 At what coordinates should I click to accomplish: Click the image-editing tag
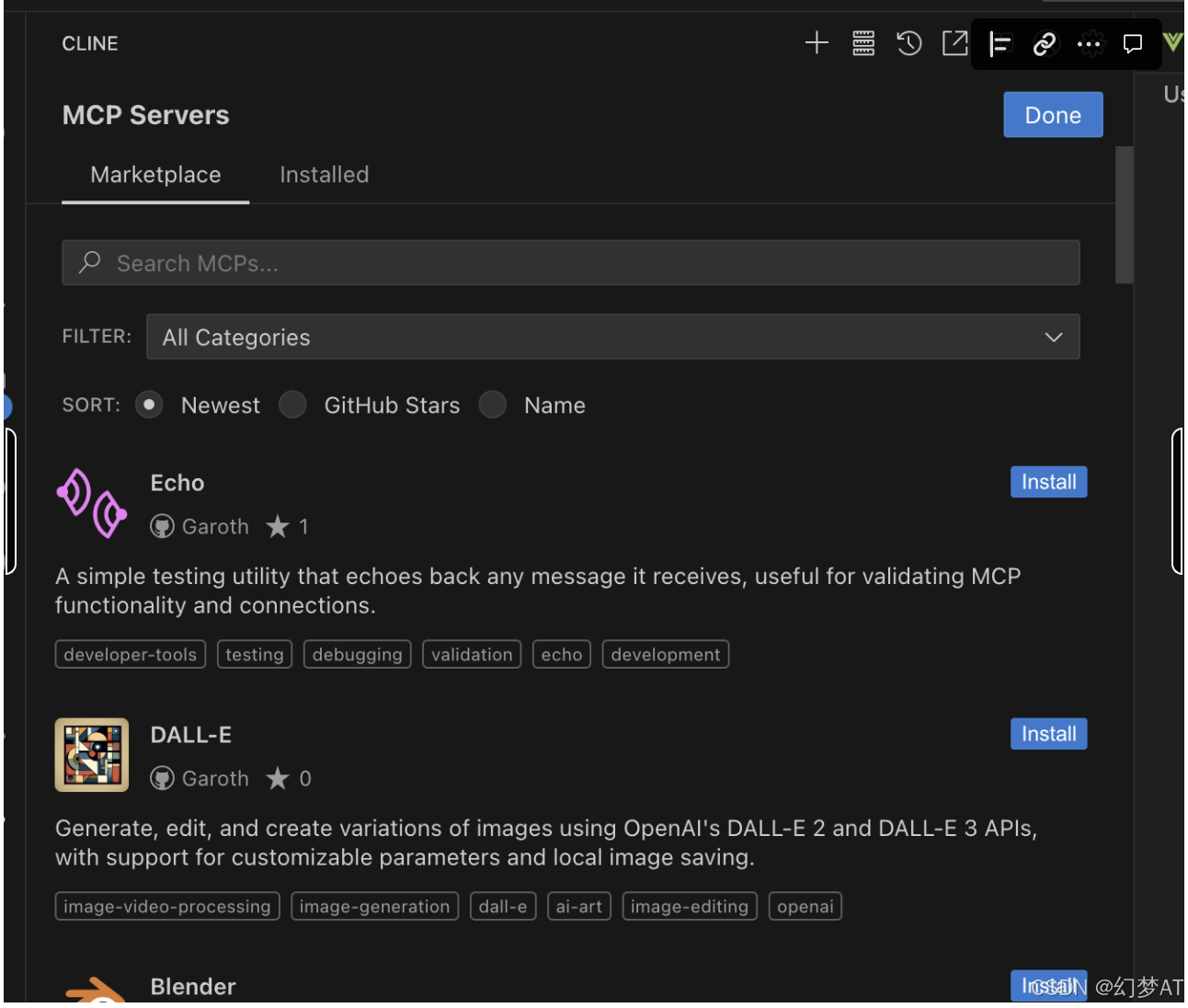[690, 907]
